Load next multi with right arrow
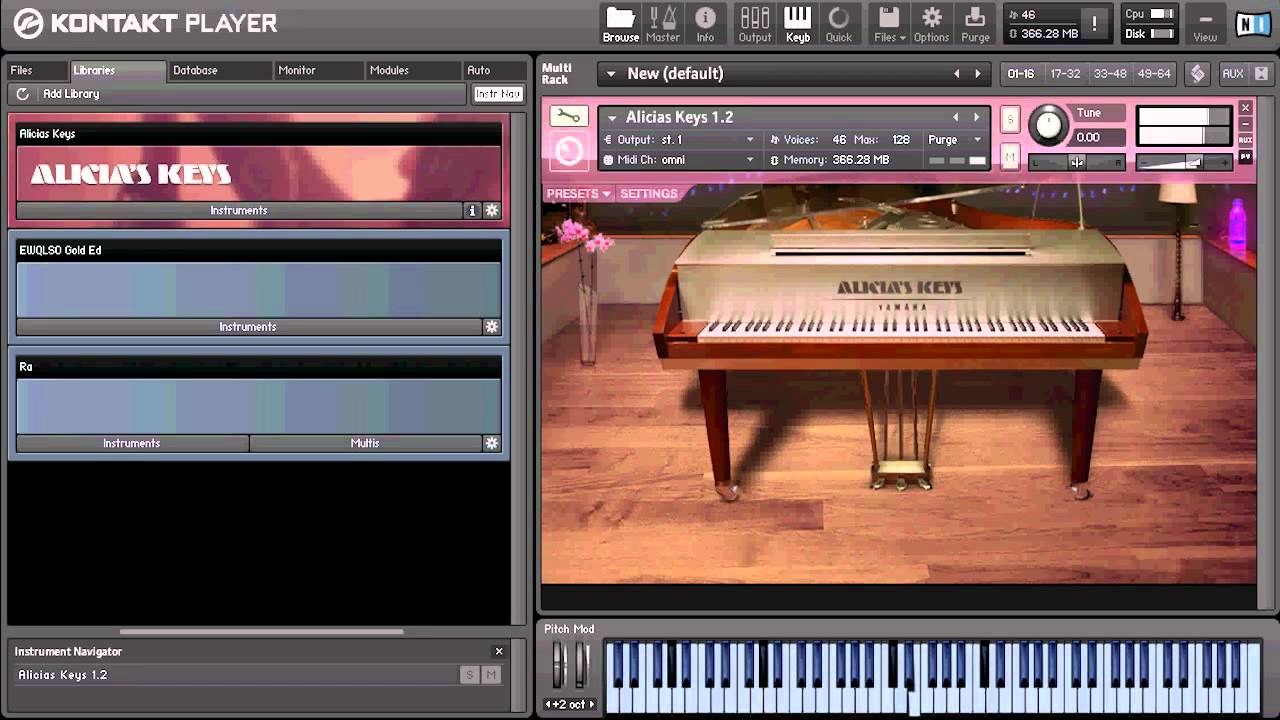1280x720 pixels. [x=977, y=74]
